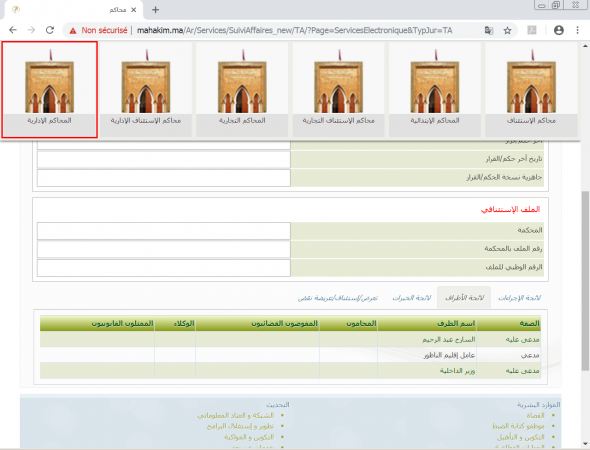Bookmark this page with the star
The image size is (590, 450).
(x=508, y=30)
